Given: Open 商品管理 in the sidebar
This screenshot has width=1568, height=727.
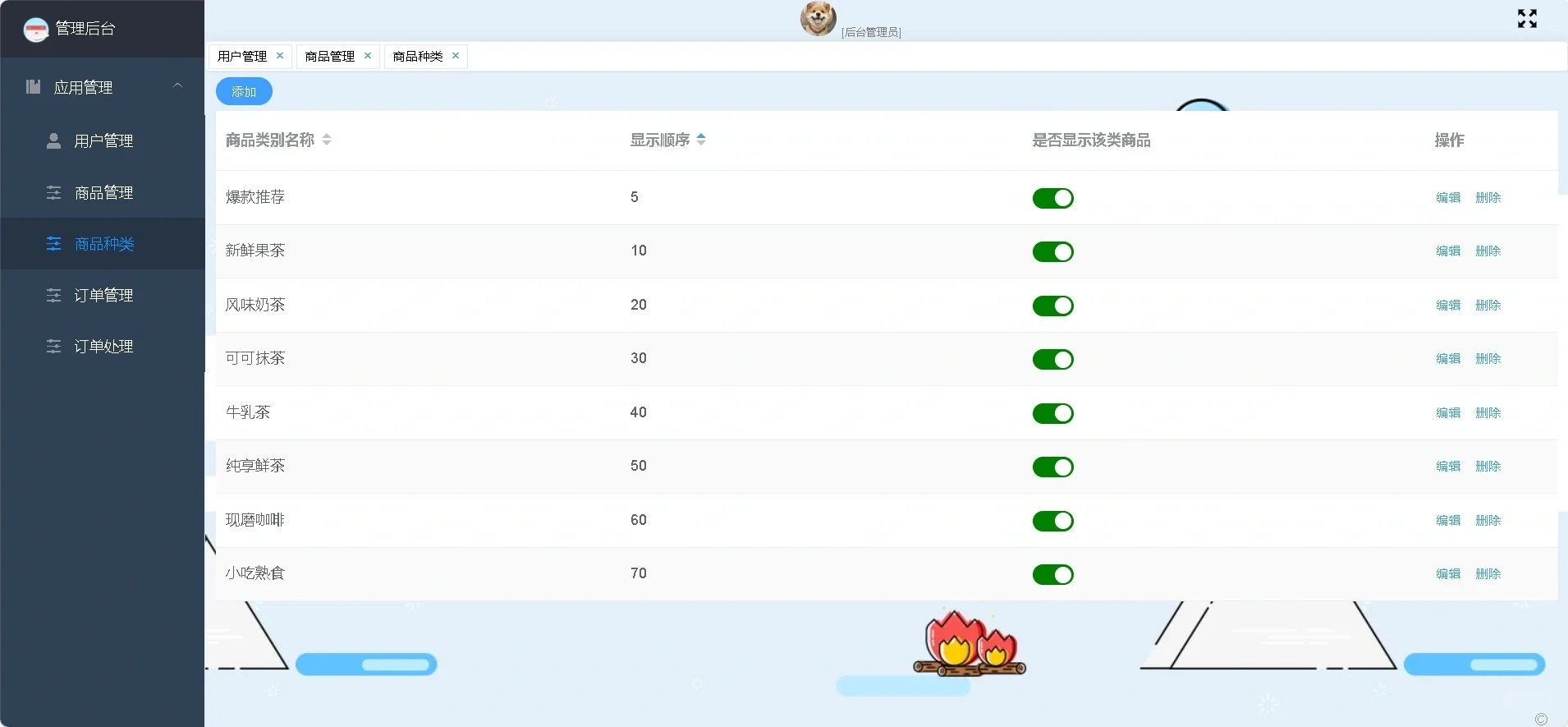Looking at the screenshot, I should click(103, 192).
